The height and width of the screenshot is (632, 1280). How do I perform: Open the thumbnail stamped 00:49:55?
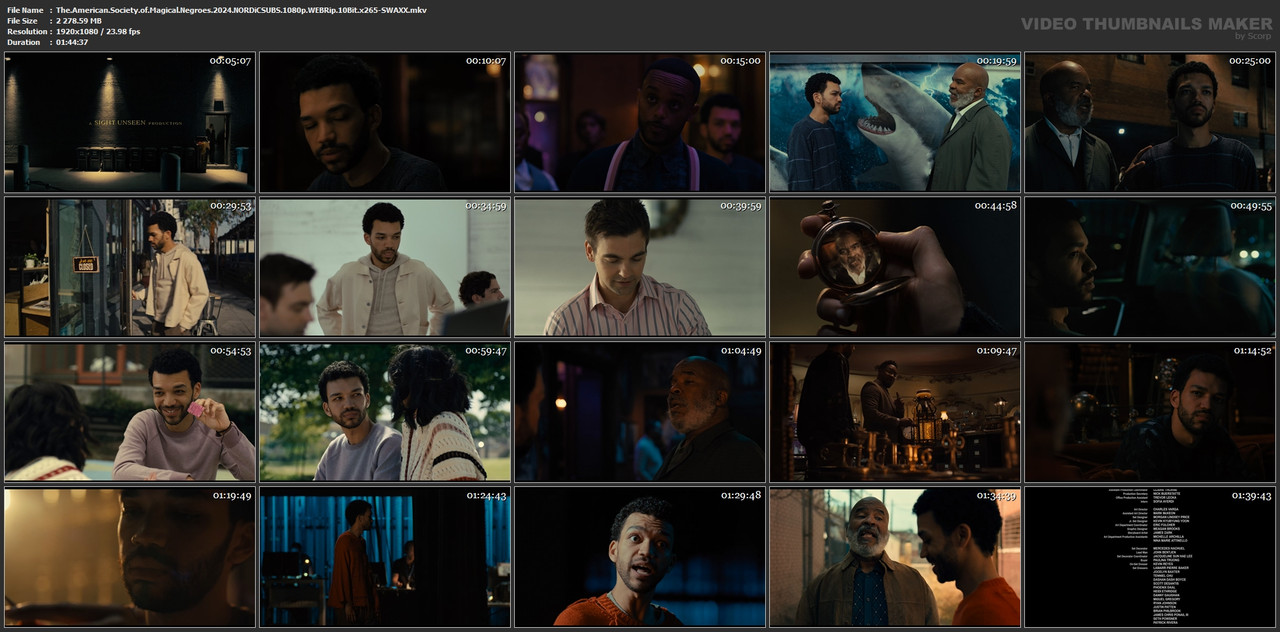click(x=1150, y=267)
